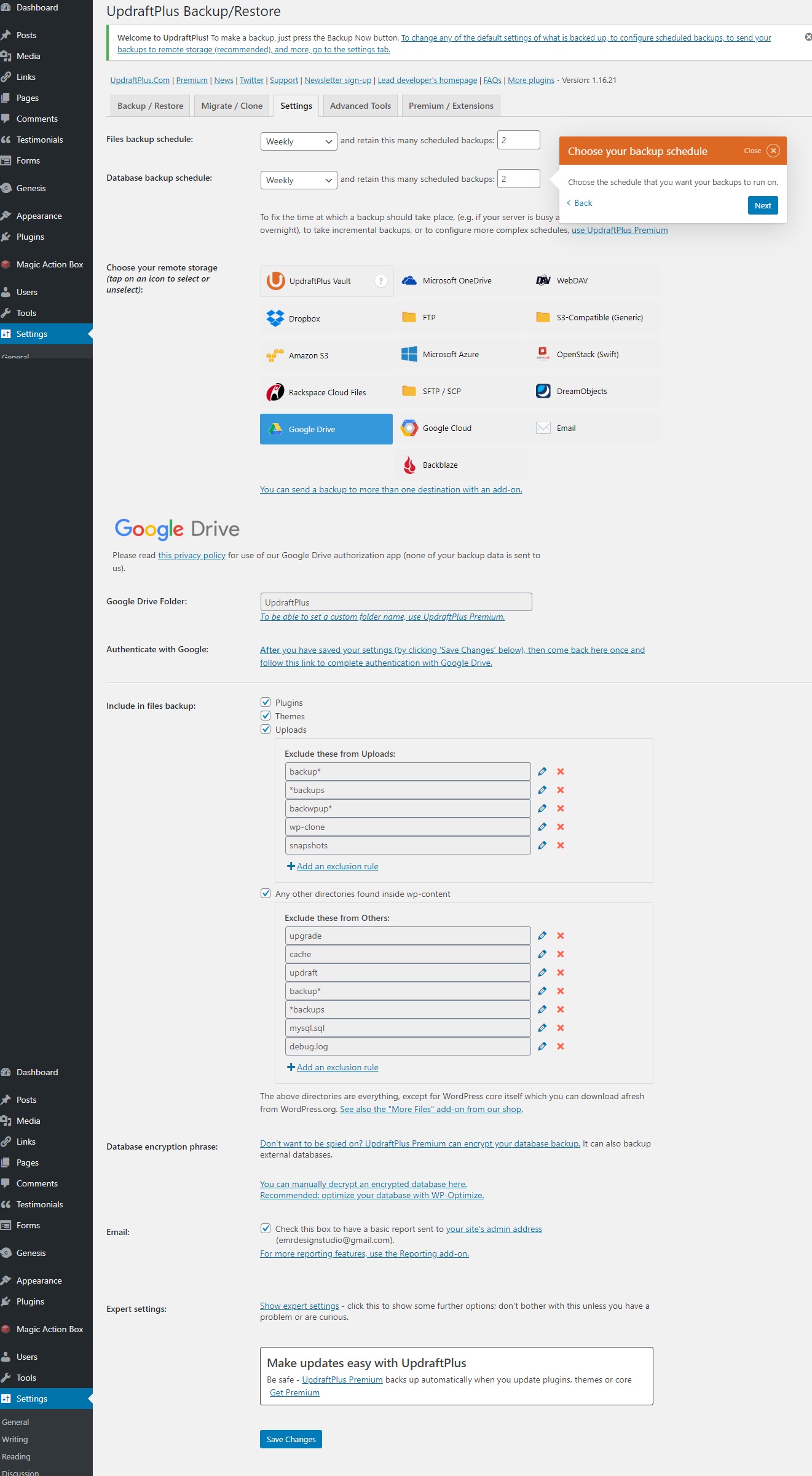
Task: Choose Microsoft Azure storage
Action: pyautogui.click(x=460, y=354)
